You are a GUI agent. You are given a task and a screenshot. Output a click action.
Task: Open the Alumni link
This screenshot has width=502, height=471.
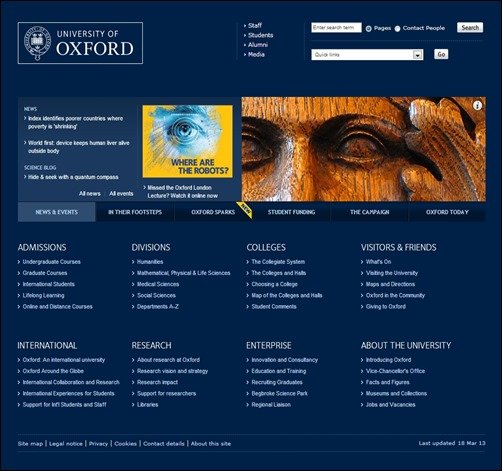pos(258,45)
